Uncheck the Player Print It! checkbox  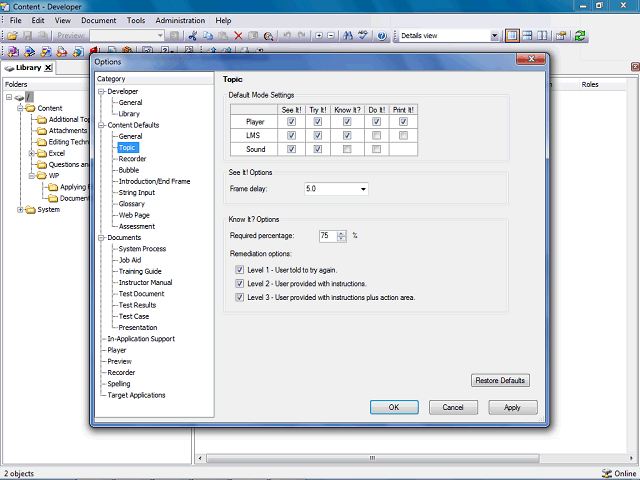point(403,122)
